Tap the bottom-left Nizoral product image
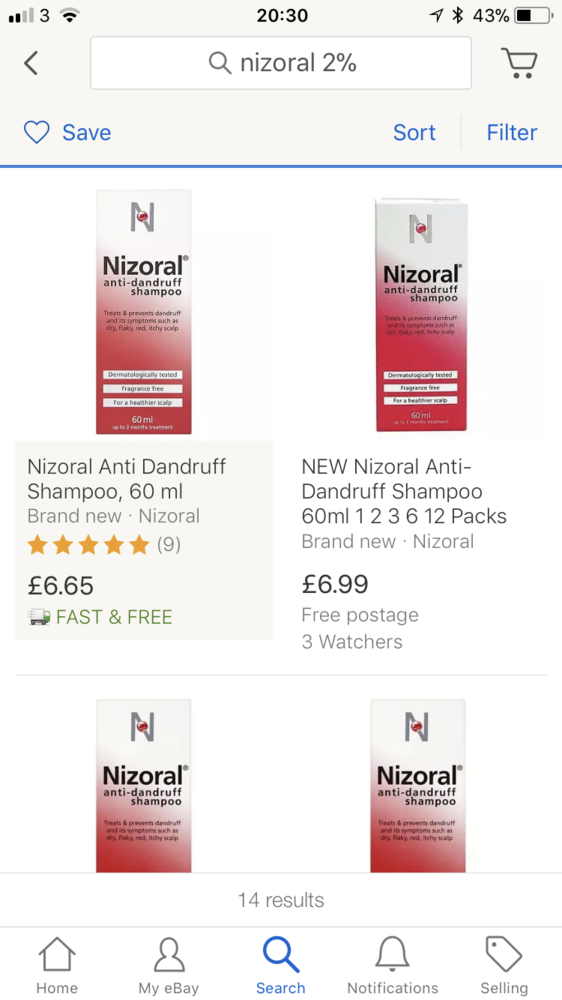 coord(144,786)
